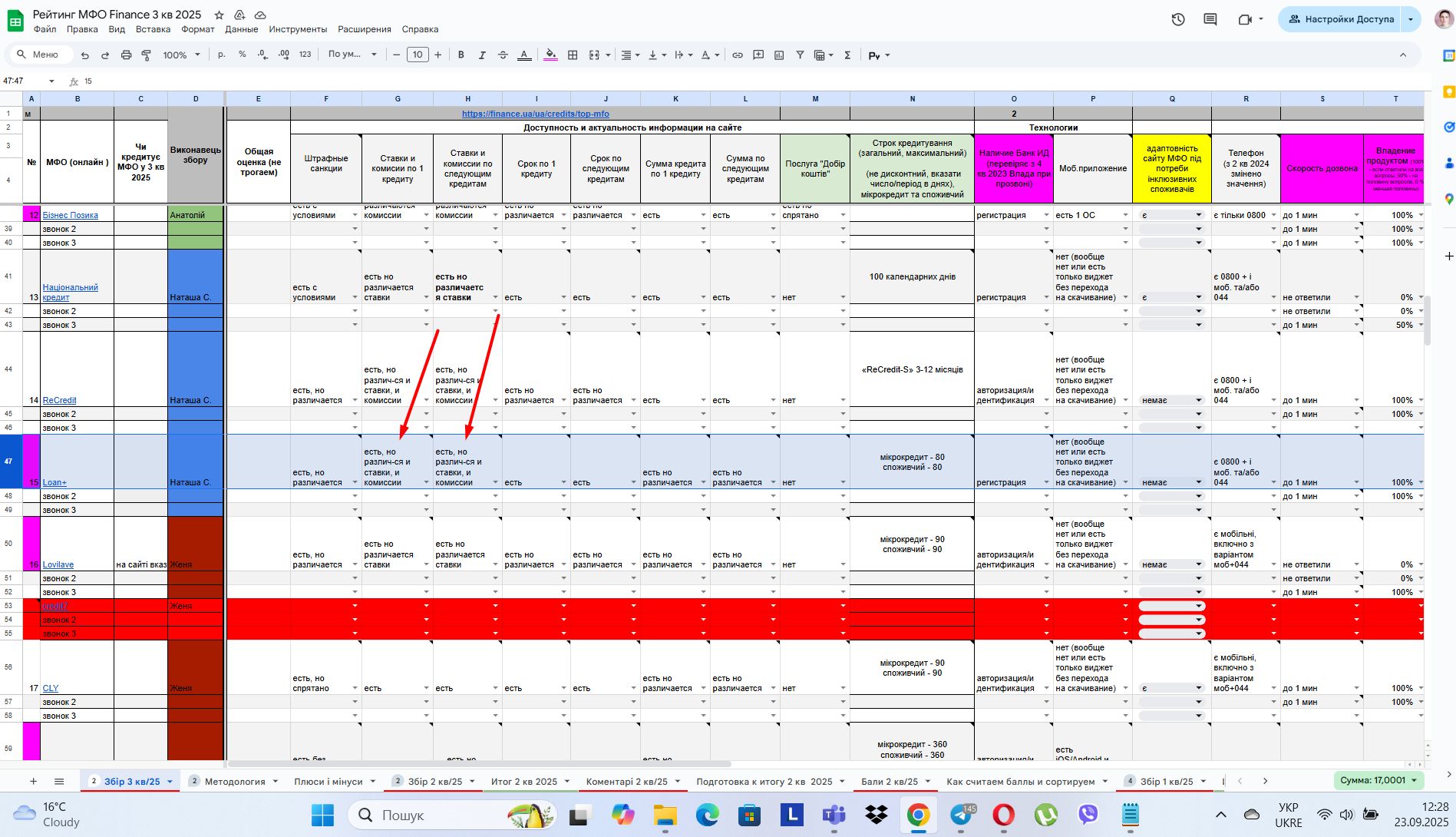This screenshot has width=1456, height=837.
Task: Open the font selector dropdown
Action: click(352, 55)
